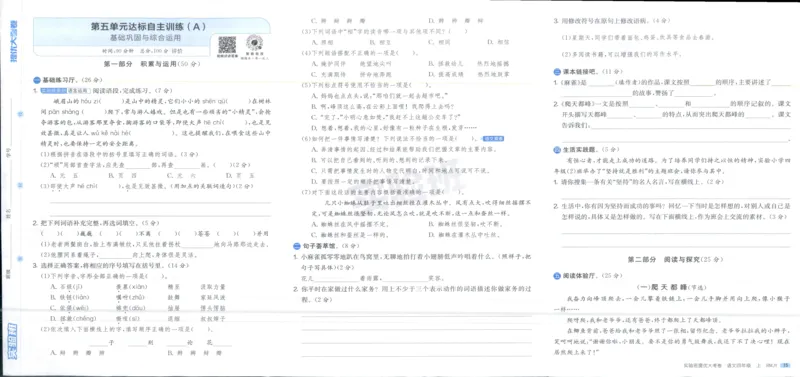Screen dimensions: 800x377
Task: Click the section label 句子荟萃馆
Action: 318,246
